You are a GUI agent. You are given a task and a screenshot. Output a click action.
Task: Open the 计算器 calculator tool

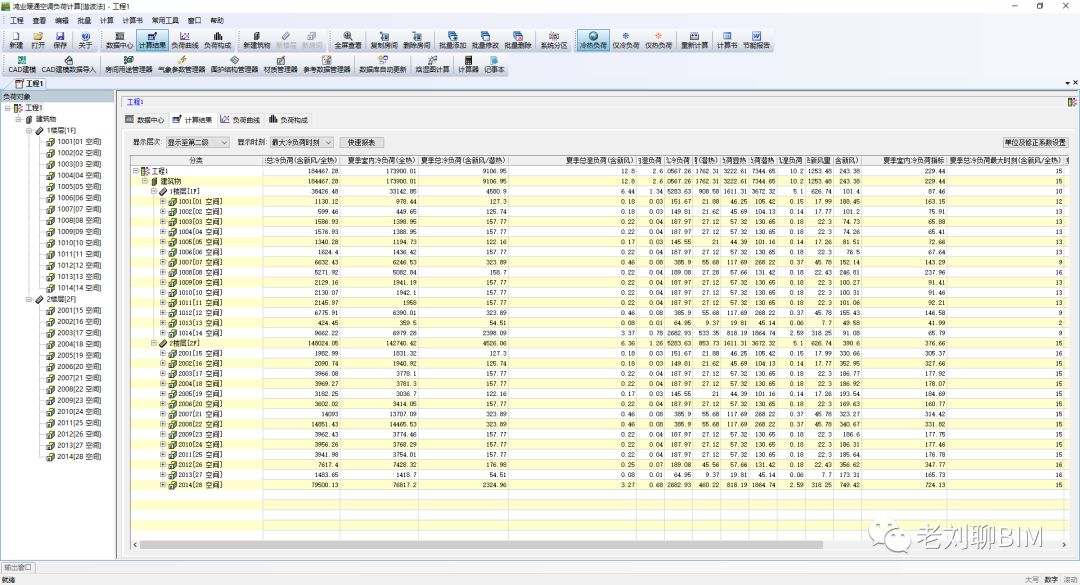tap(468, 65)
